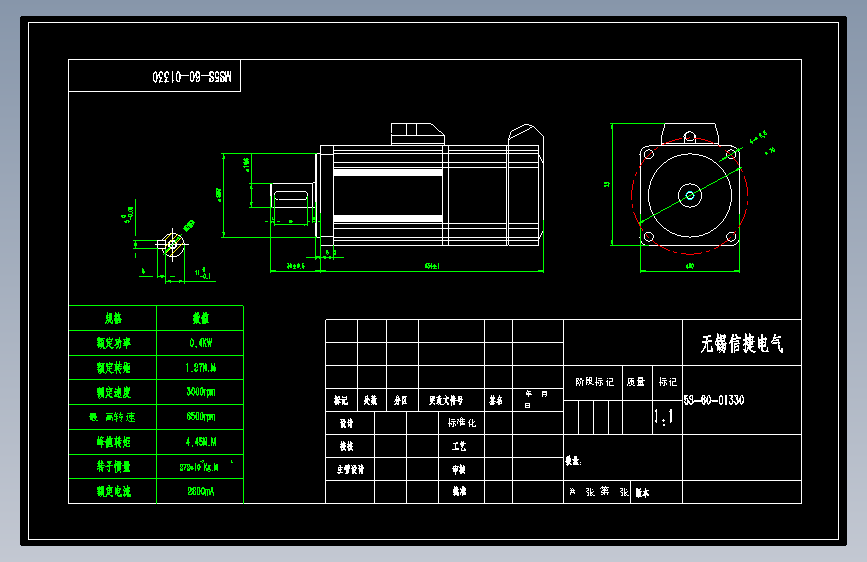Click the 年月日 date column header

(x=536, y=399)
